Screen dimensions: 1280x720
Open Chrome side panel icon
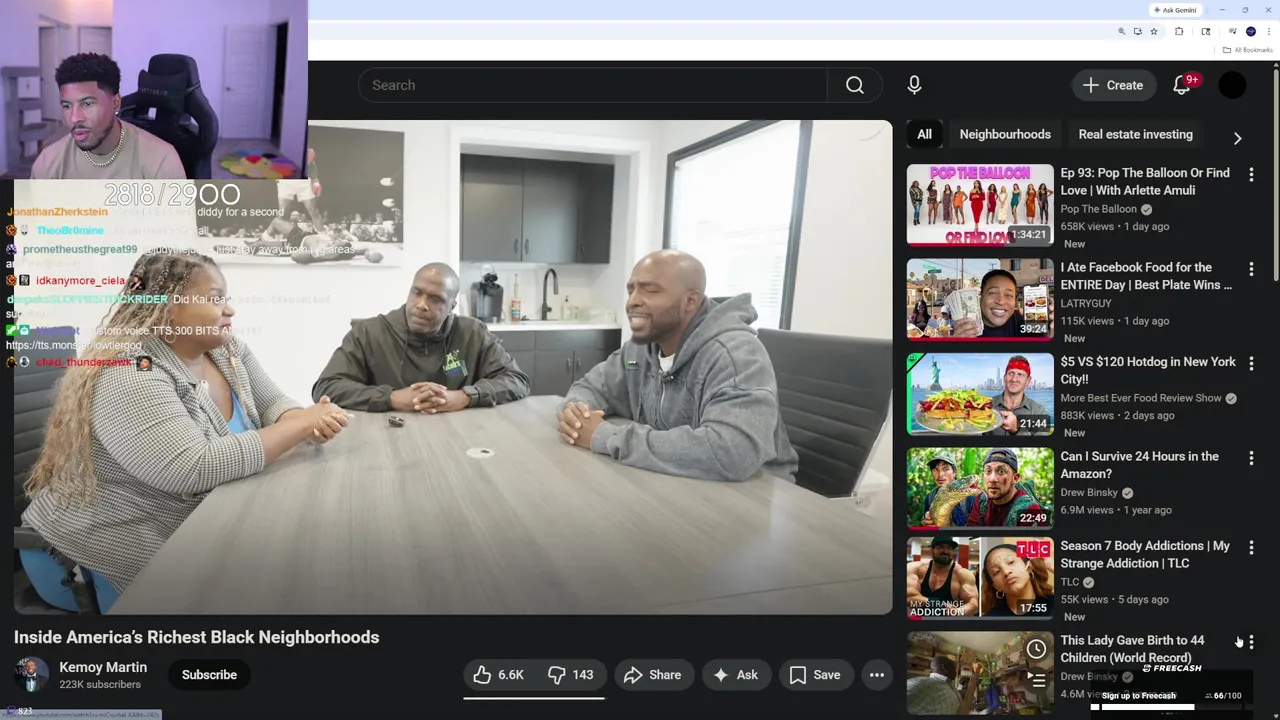pyautogui.click(x=1206, y=32)
